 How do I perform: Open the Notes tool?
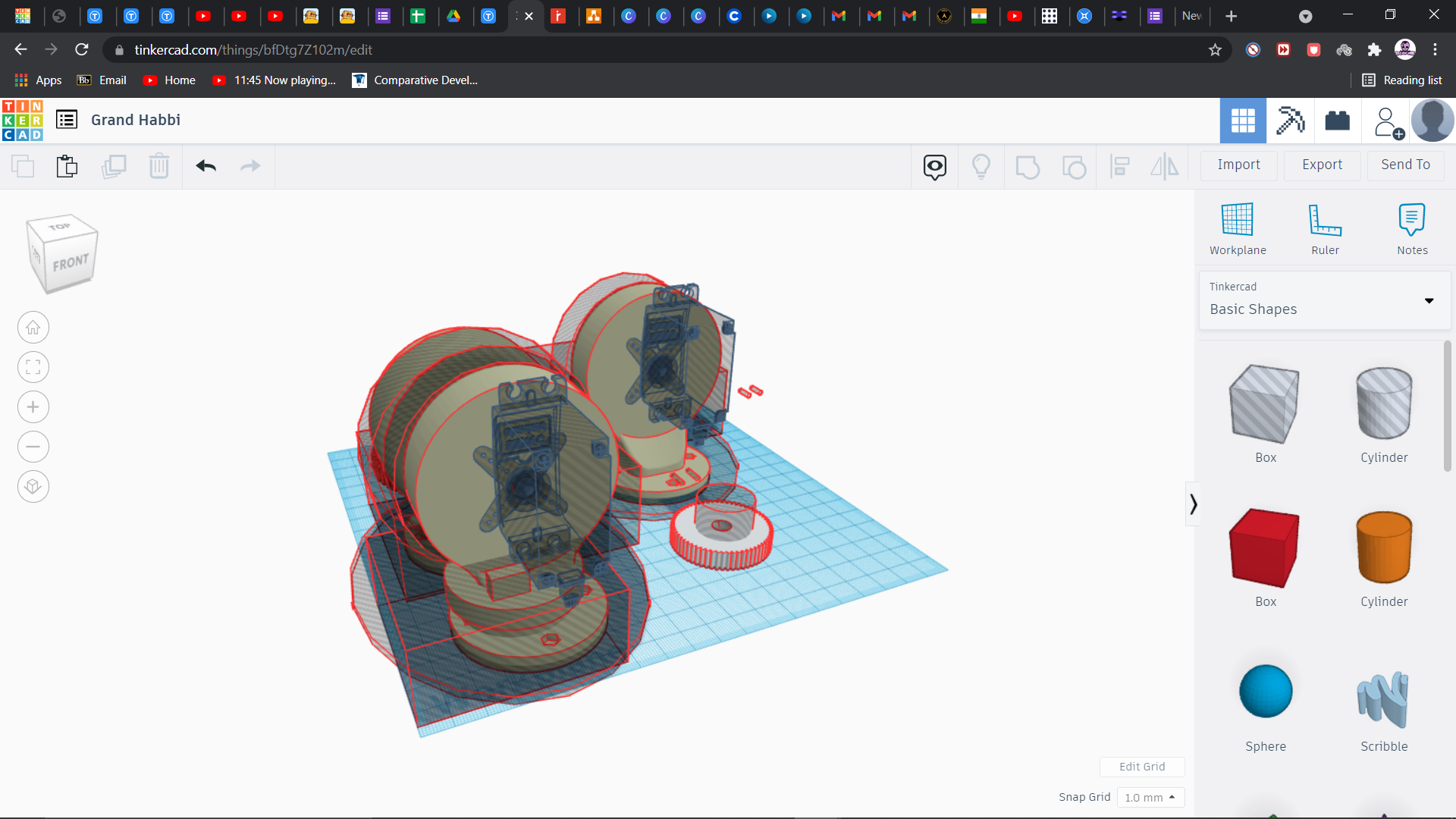(x=1412, y=227)
